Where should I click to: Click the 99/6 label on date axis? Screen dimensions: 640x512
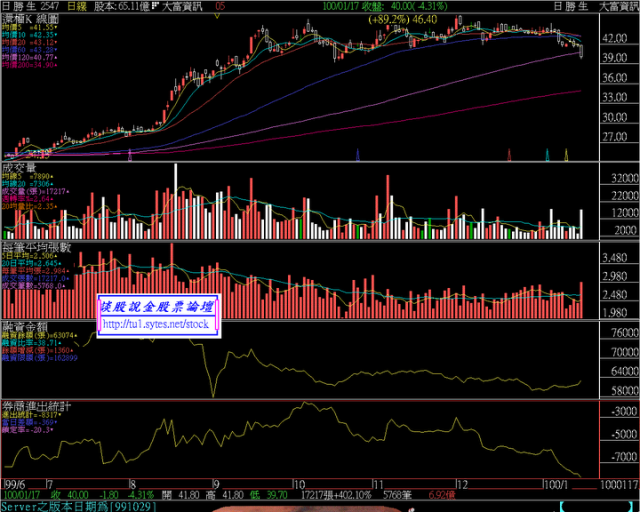[16, 485]
